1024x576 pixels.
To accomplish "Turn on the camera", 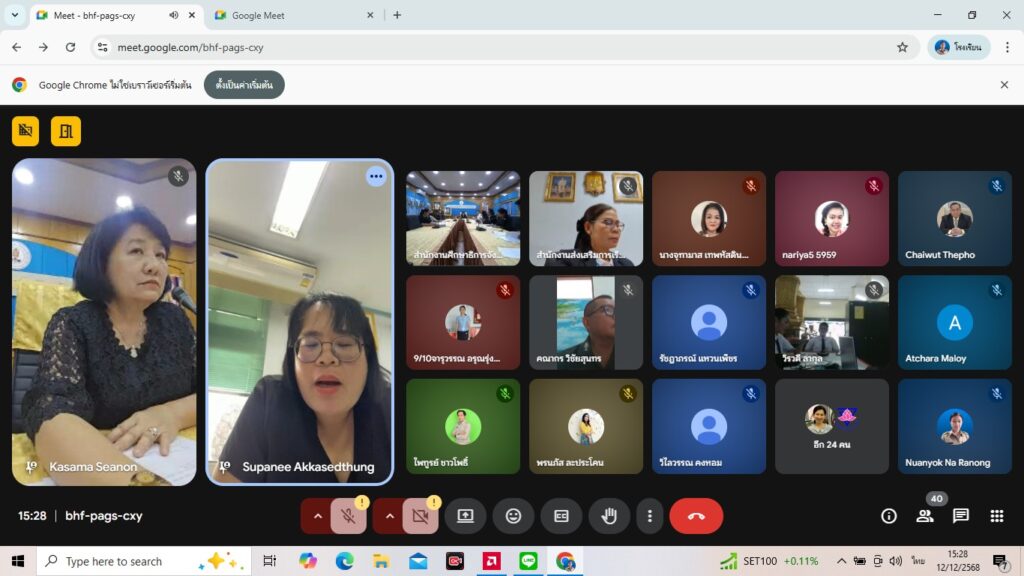I will coord(420,516).
